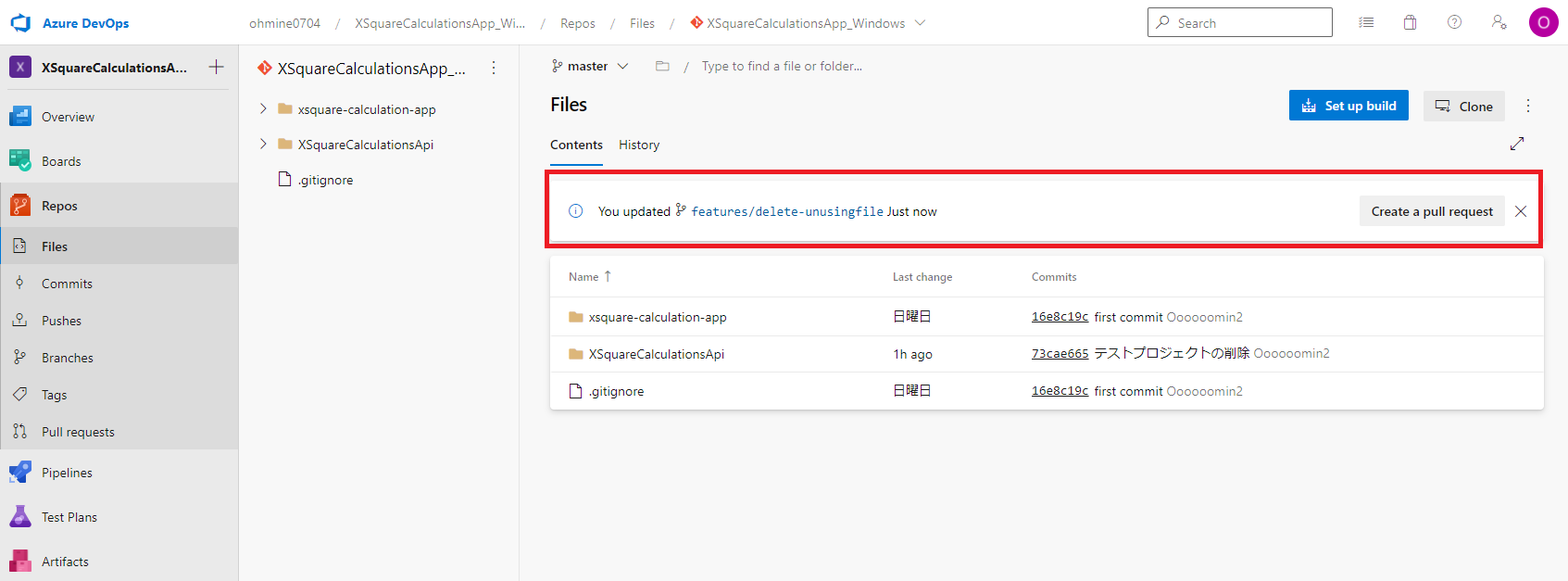Click the Commits column header

pyautogui.click(x=1054, y=277)
